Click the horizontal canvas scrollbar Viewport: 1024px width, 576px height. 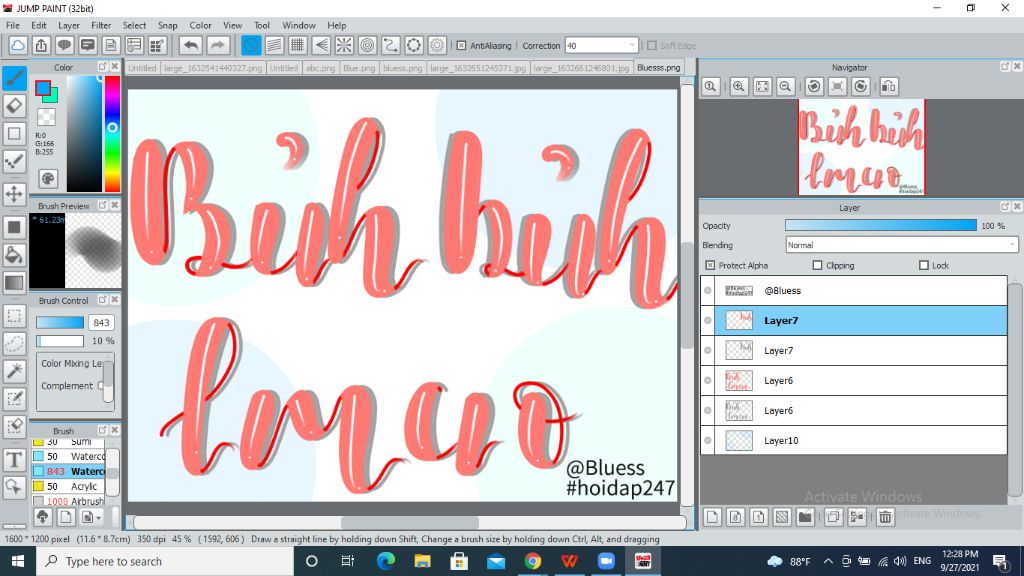coord(409,523)
